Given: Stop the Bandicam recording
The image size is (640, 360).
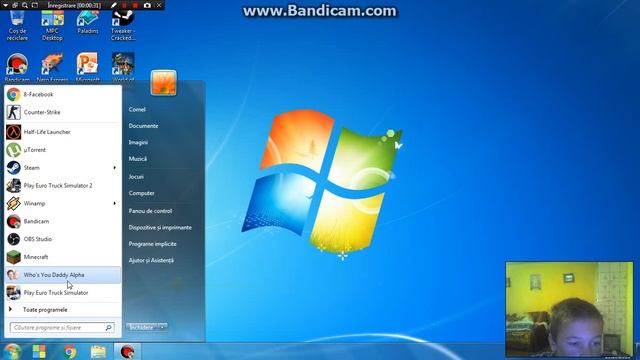Looking at the screenshot, I should [136, 5].
